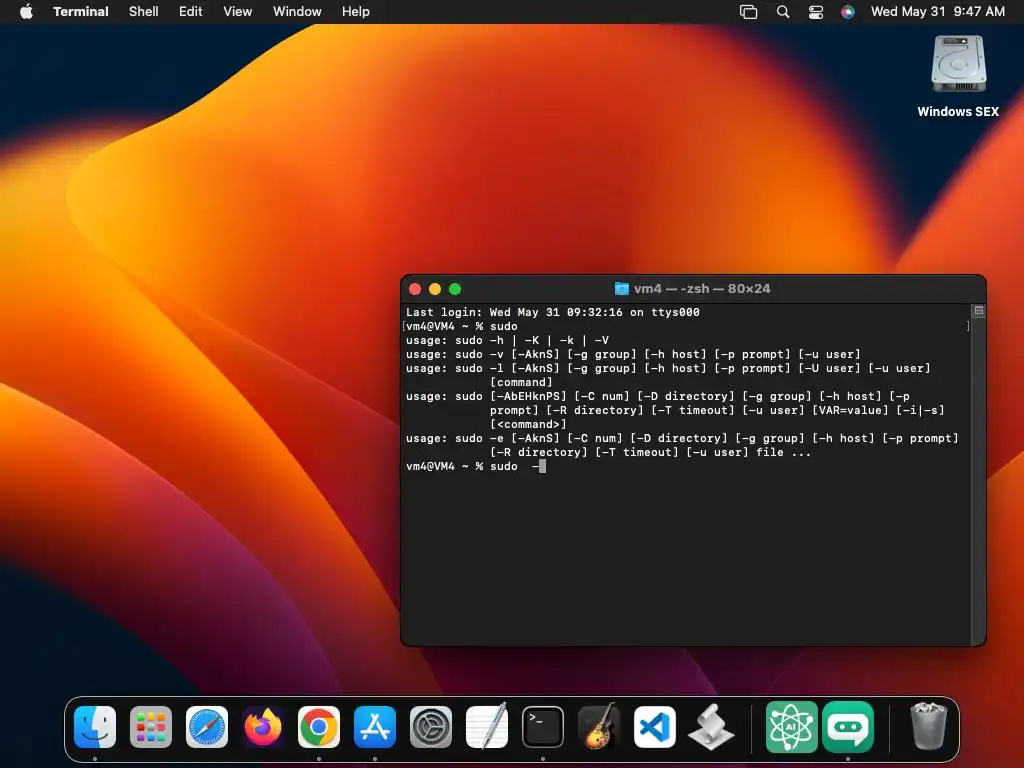Open the Trash in the Dock
This screenshot has height=768, width=1024.
coord(928,726)
